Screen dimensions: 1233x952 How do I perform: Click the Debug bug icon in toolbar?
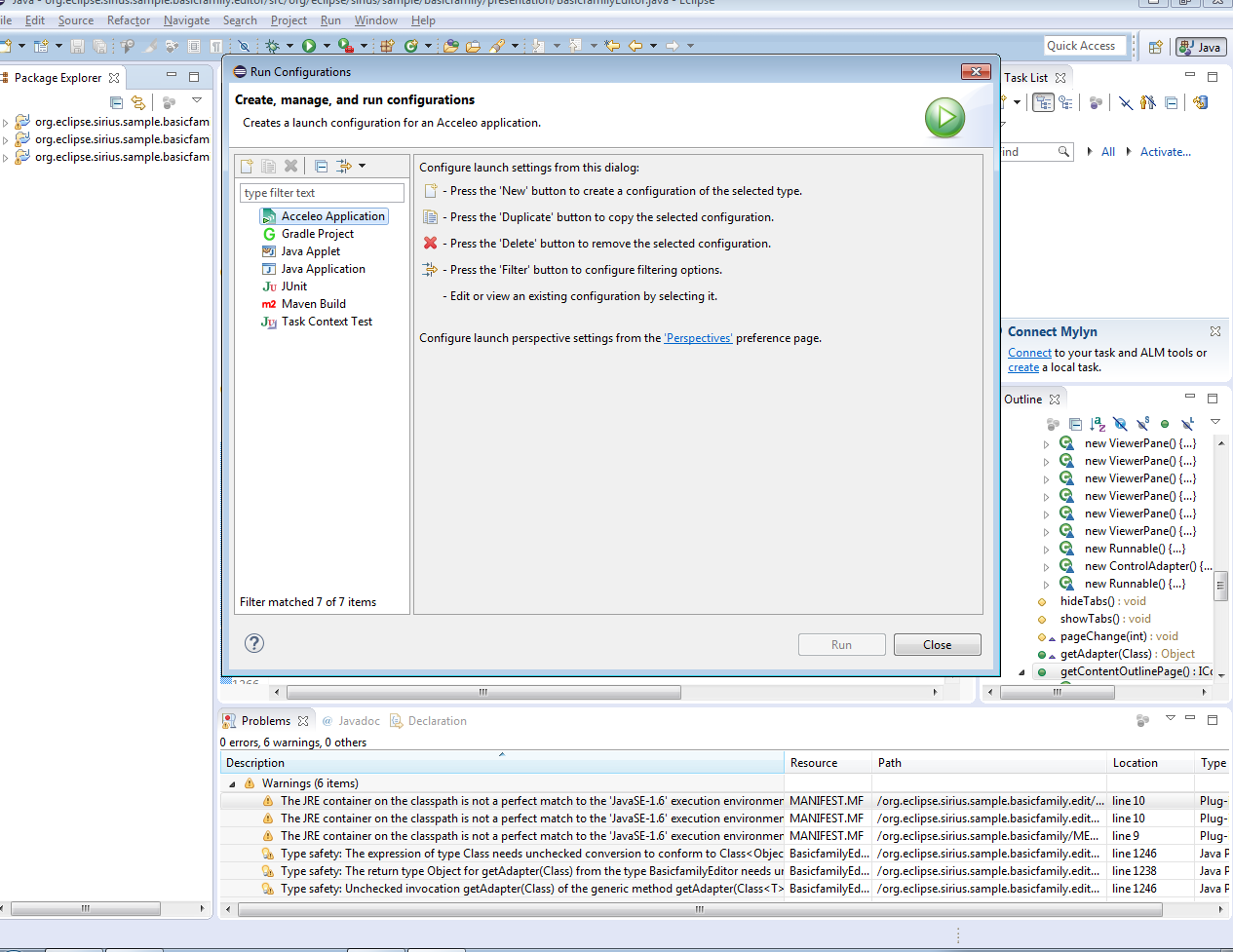[273, 46]
